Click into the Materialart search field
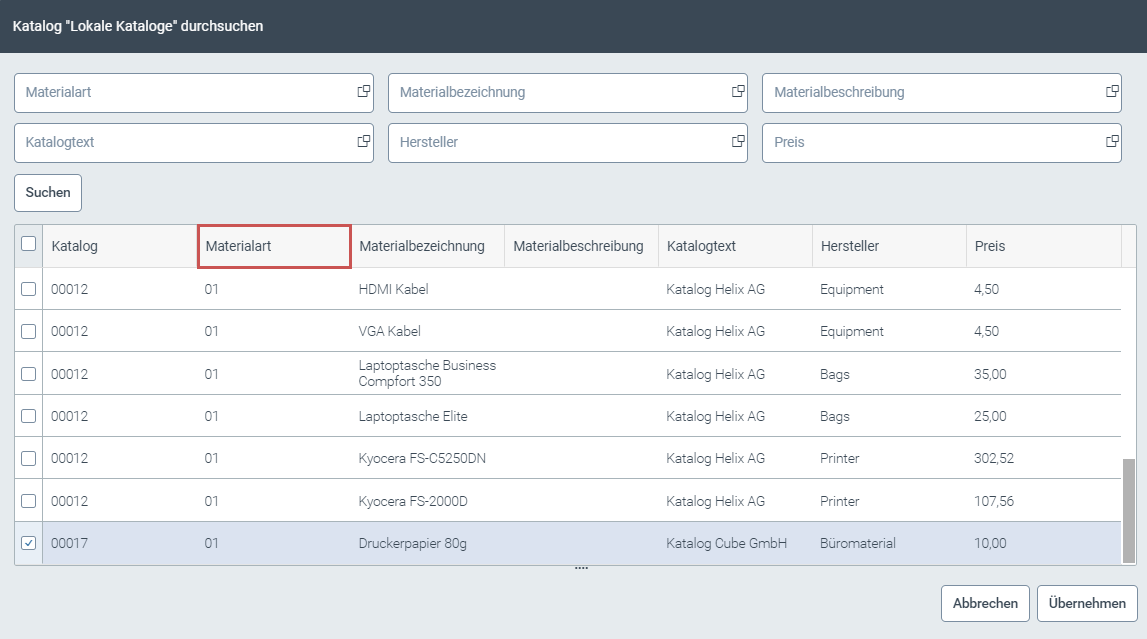 coord(150,92)
